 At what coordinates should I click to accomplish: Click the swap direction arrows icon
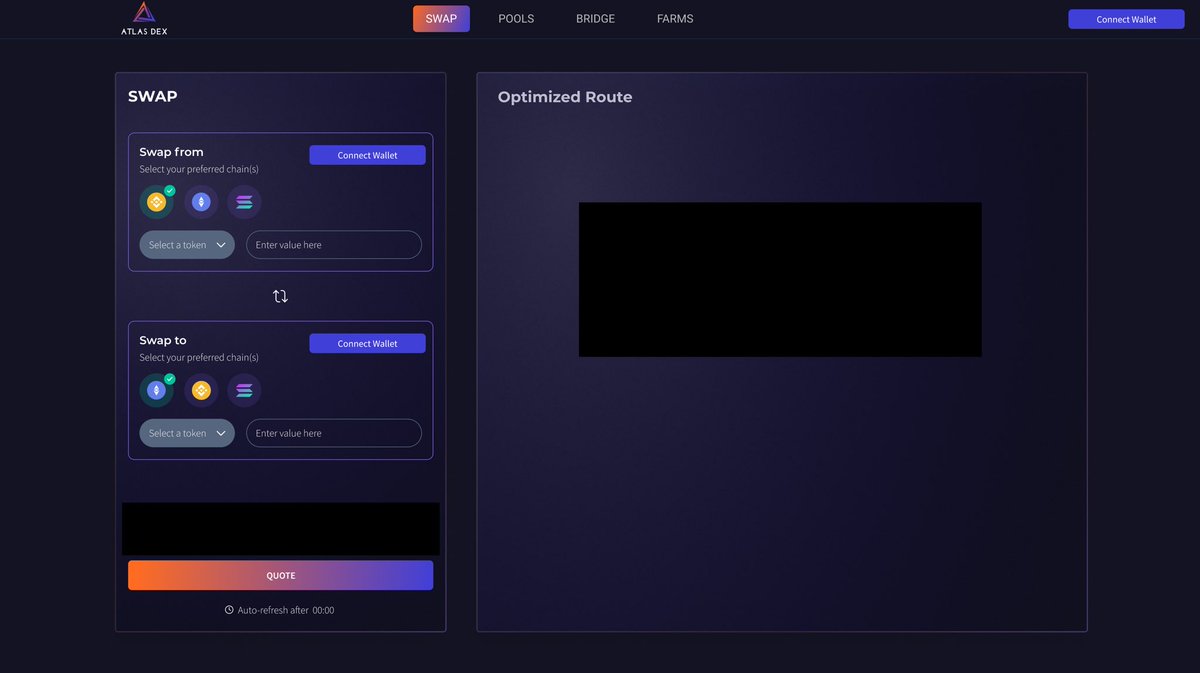pyautogui.click(x=280, y=296)
